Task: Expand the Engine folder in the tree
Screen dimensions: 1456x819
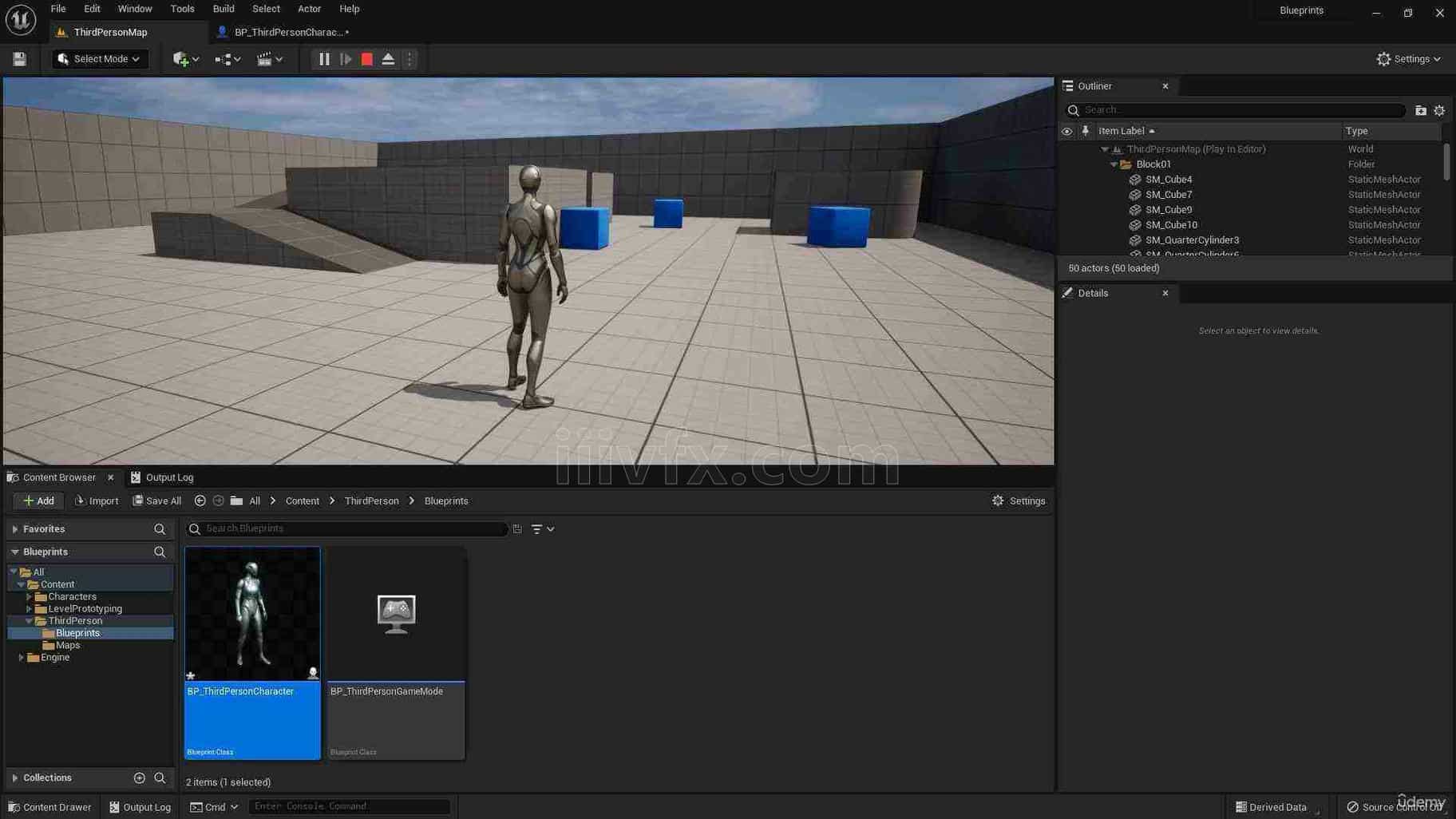Action: tap(22, 658)
